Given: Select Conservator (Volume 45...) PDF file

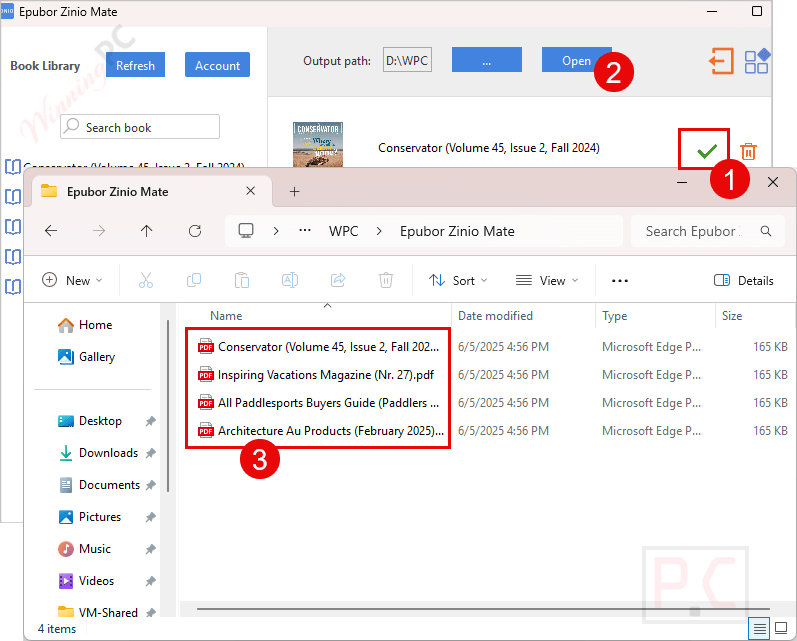Looking at the screenshot, I should [x=318, y=347].
